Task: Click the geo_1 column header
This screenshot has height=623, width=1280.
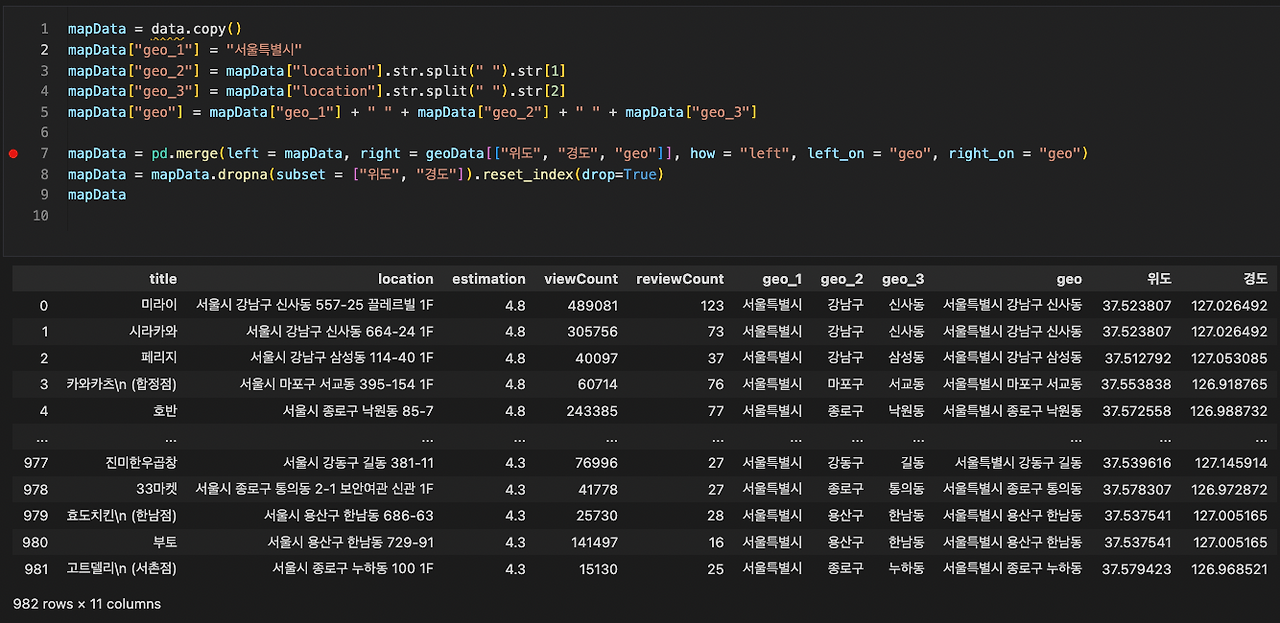Action: (781, 279)
